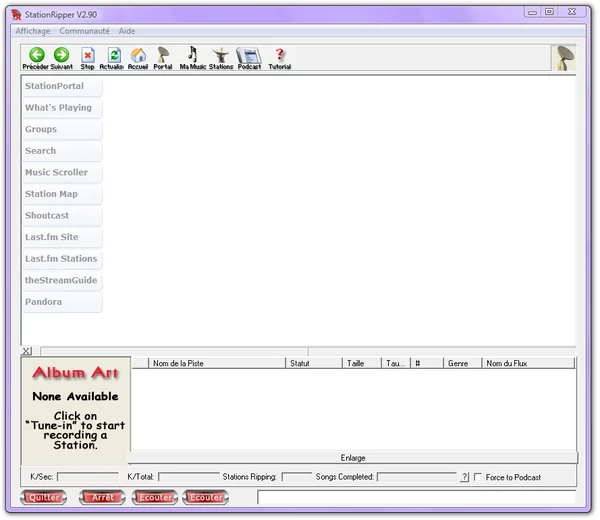Click the Album Art panel
Screen dimensions: 600x520
(75, 411)
